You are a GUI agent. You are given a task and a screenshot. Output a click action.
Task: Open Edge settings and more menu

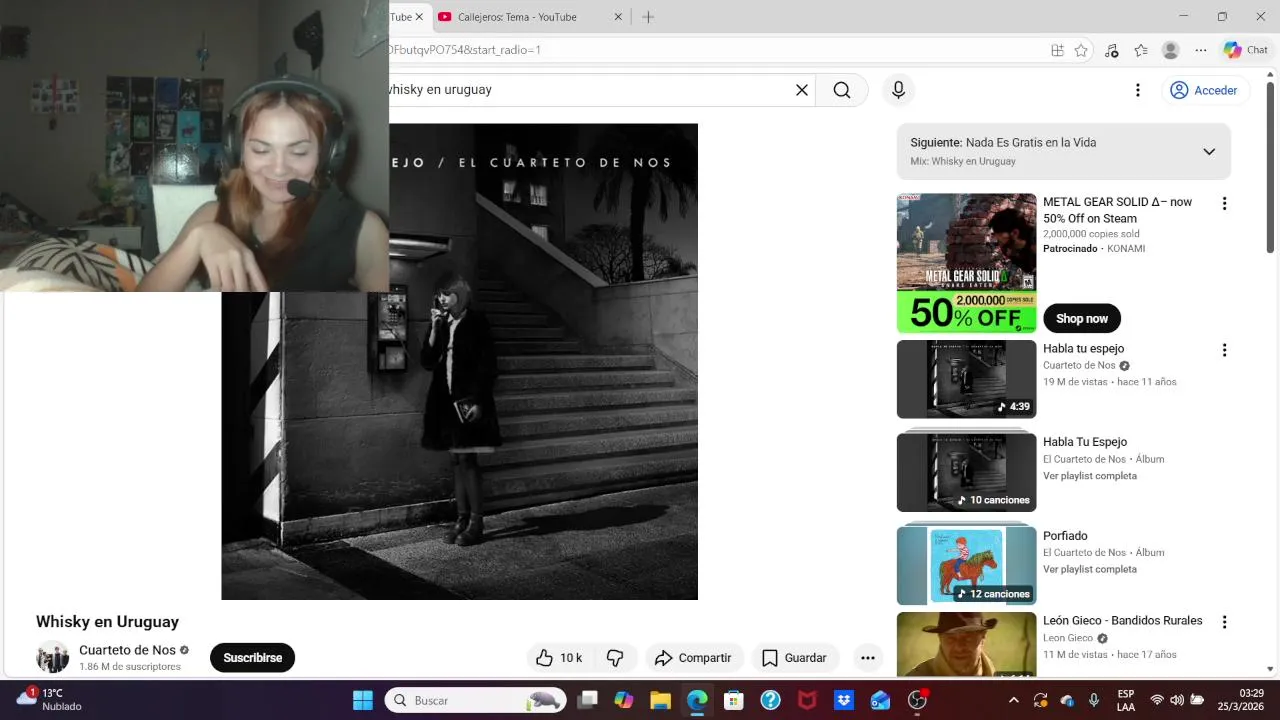coord(1201,50)
